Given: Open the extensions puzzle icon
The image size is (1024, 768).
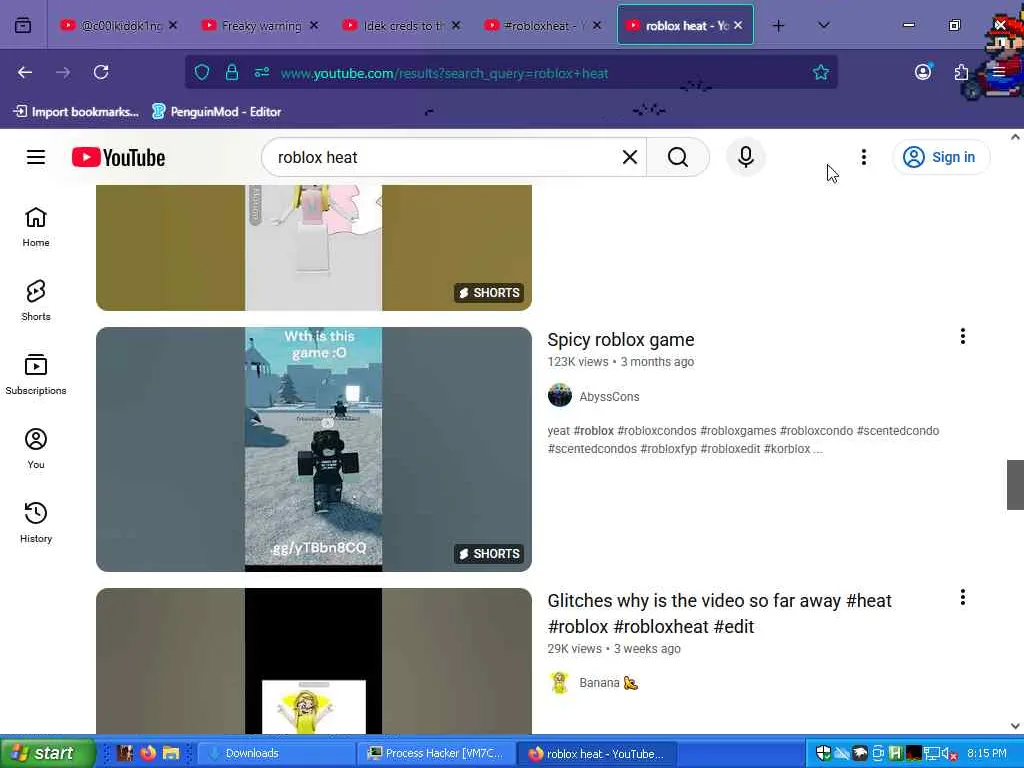Looking at the screenshot, I should click(x=961, y=72).
